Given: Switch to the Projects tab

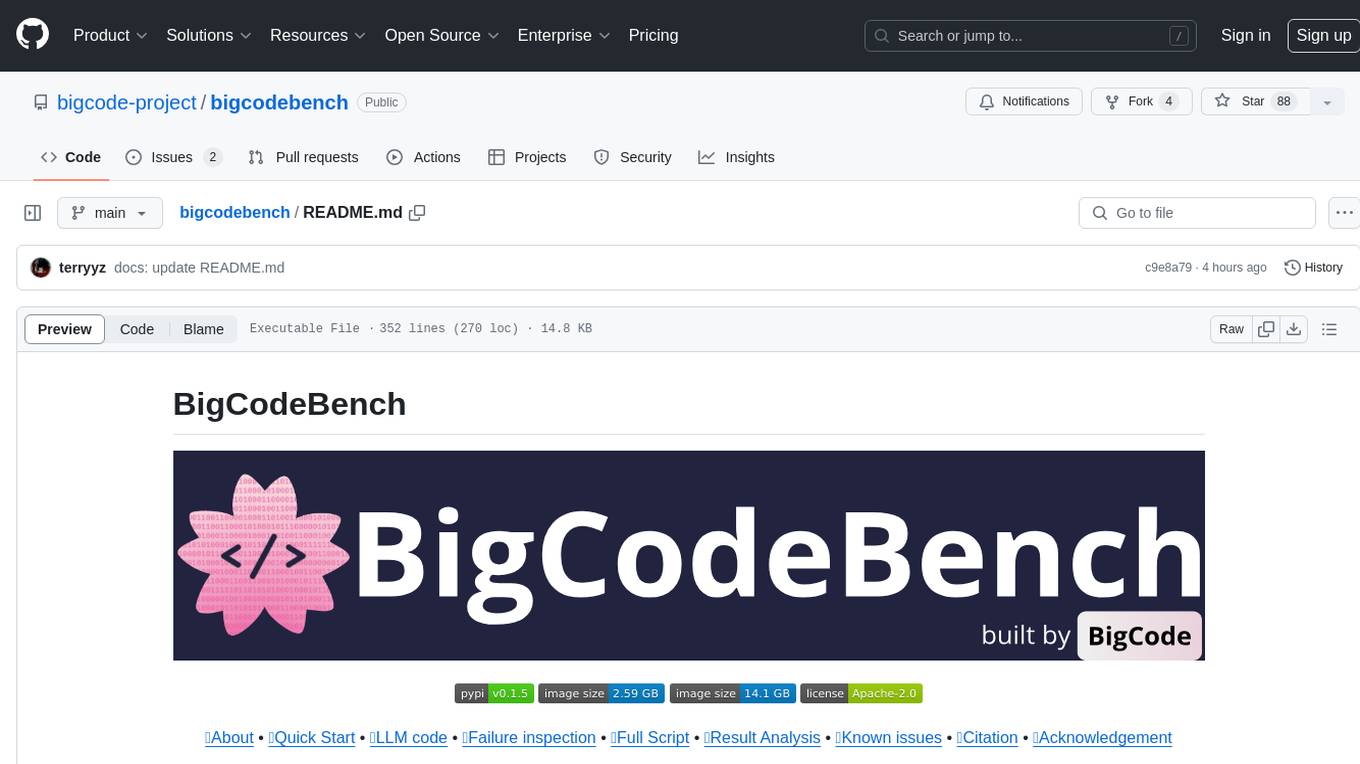Looking at the screenshot, I should coord(527,157).
